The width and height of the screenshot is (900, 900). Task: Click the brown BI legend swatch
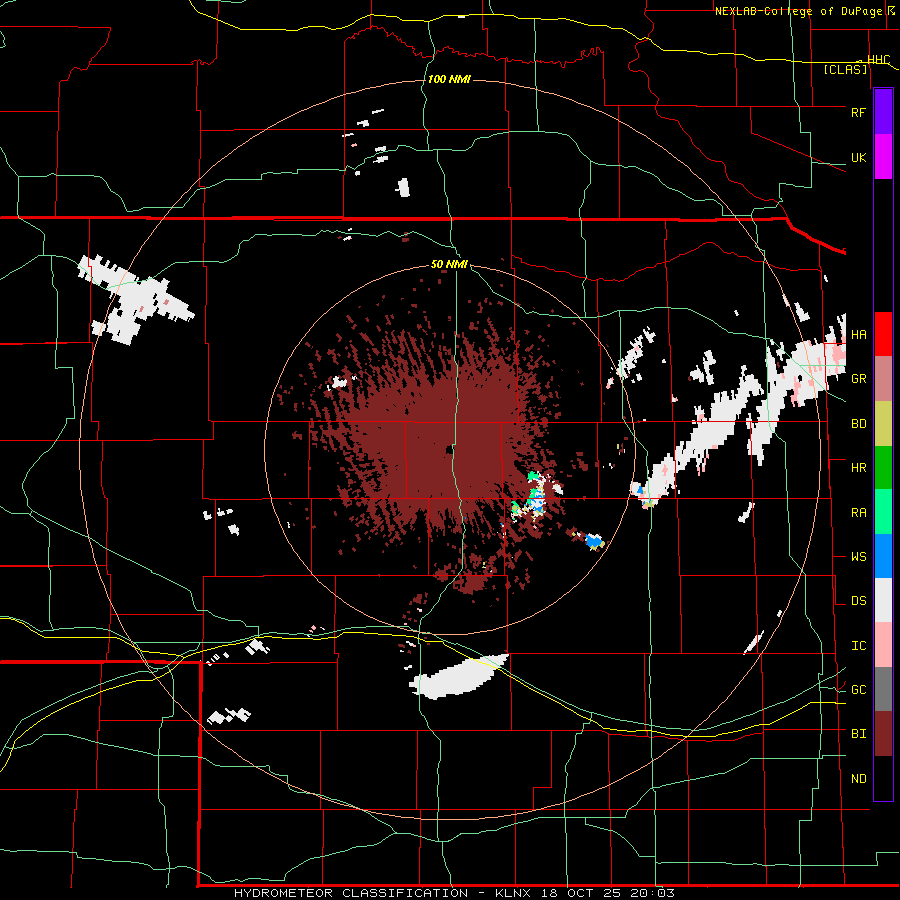coord(883,734)
